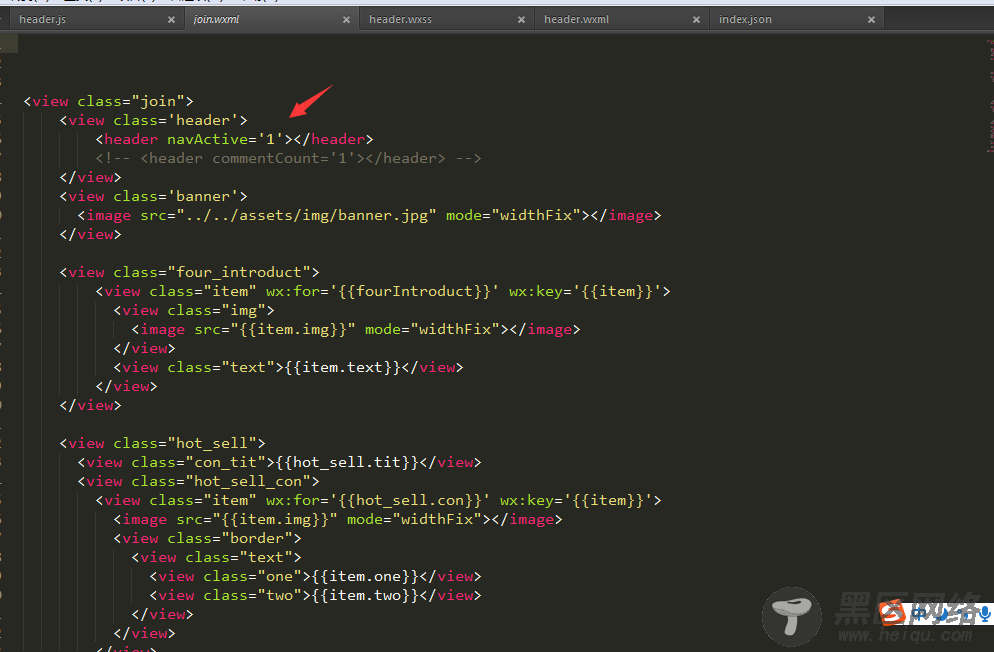The width and height of the screenshot is (994, 652).
Task: Click mode="widthFix" on banner image line
Action: point(513,215)
